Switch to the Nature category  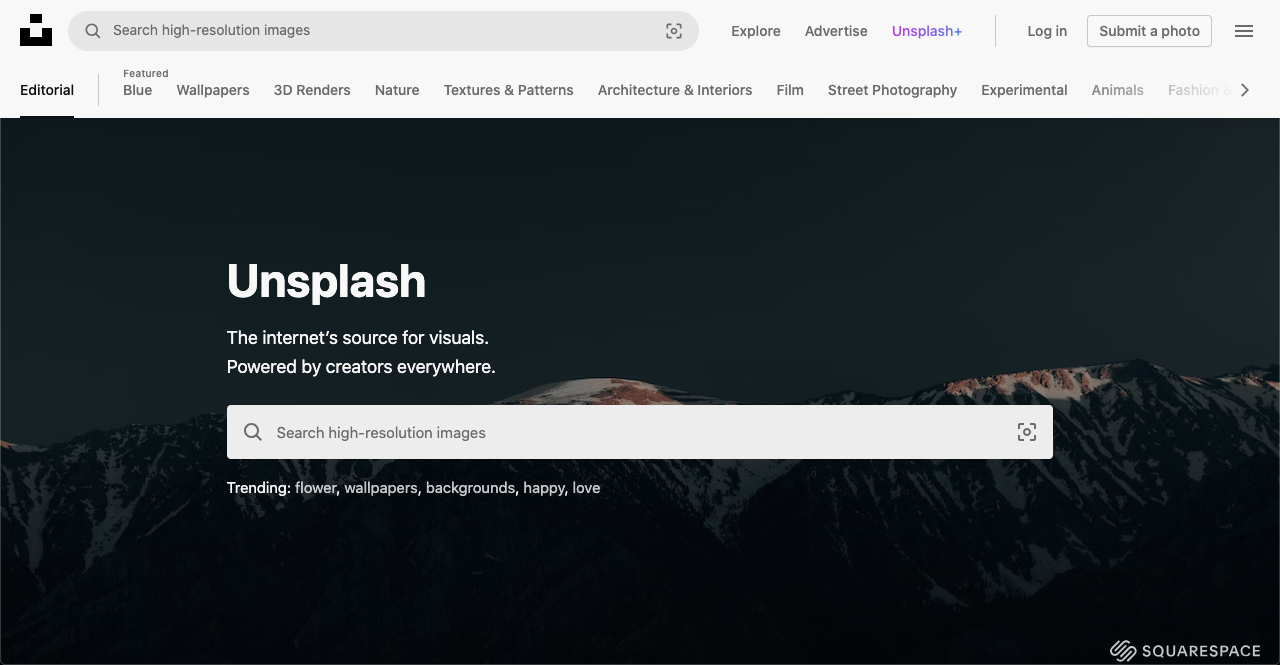[x=397, y=90]
